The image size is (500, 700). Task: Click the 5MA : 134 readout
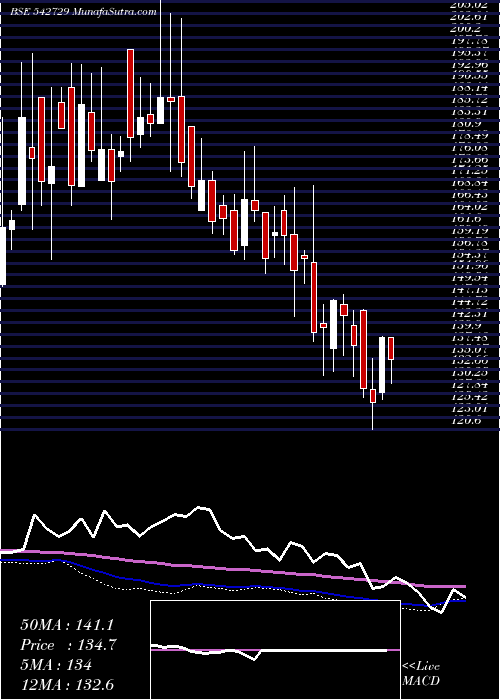tap(56, 665)
